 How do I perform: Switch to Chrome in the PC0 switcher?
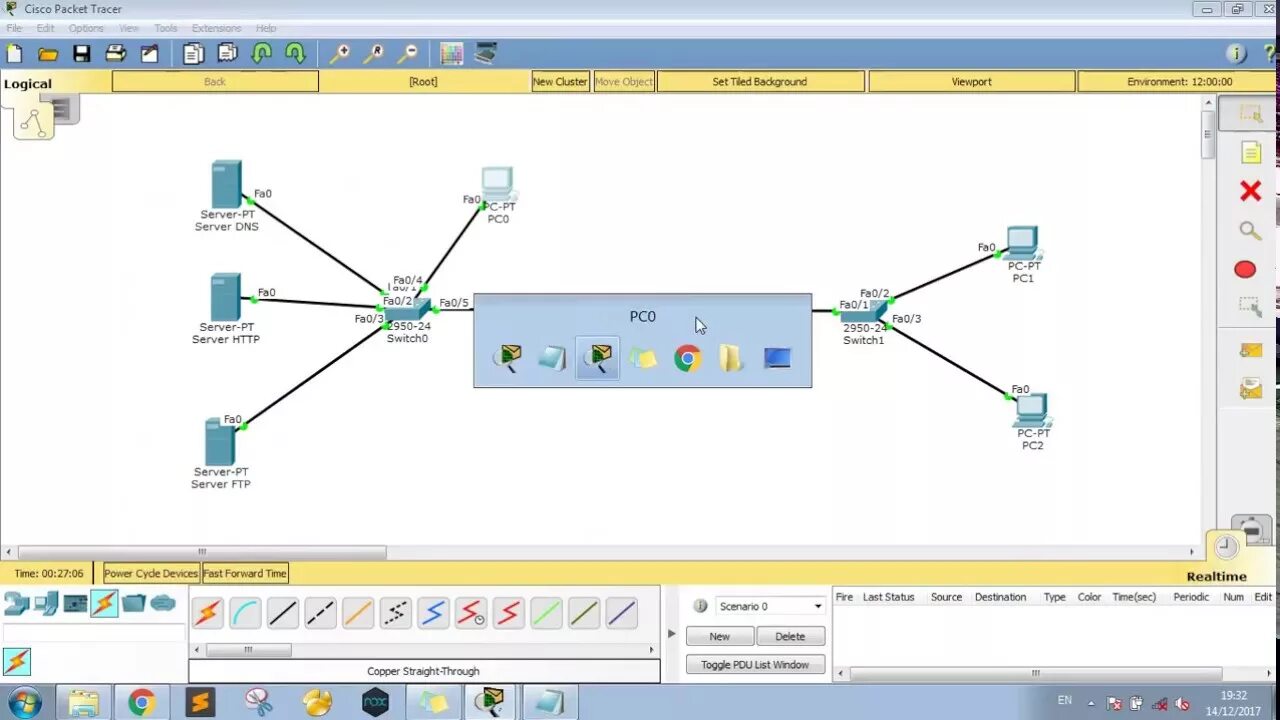click(687, 358)
